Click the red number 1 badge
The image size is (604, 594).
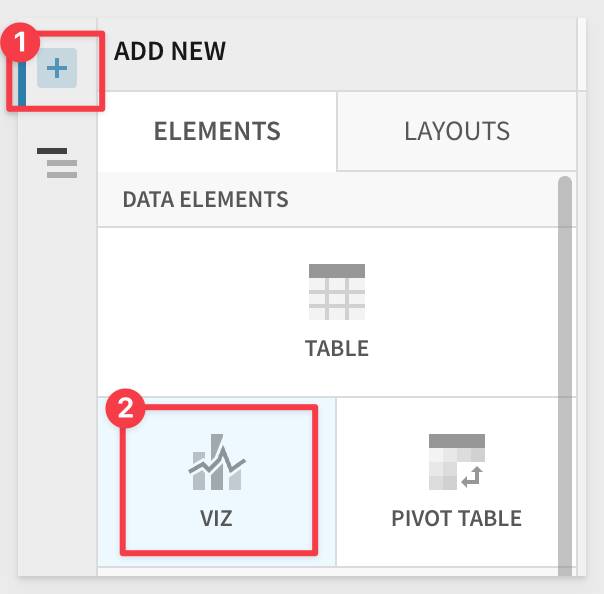pos(21,43)
